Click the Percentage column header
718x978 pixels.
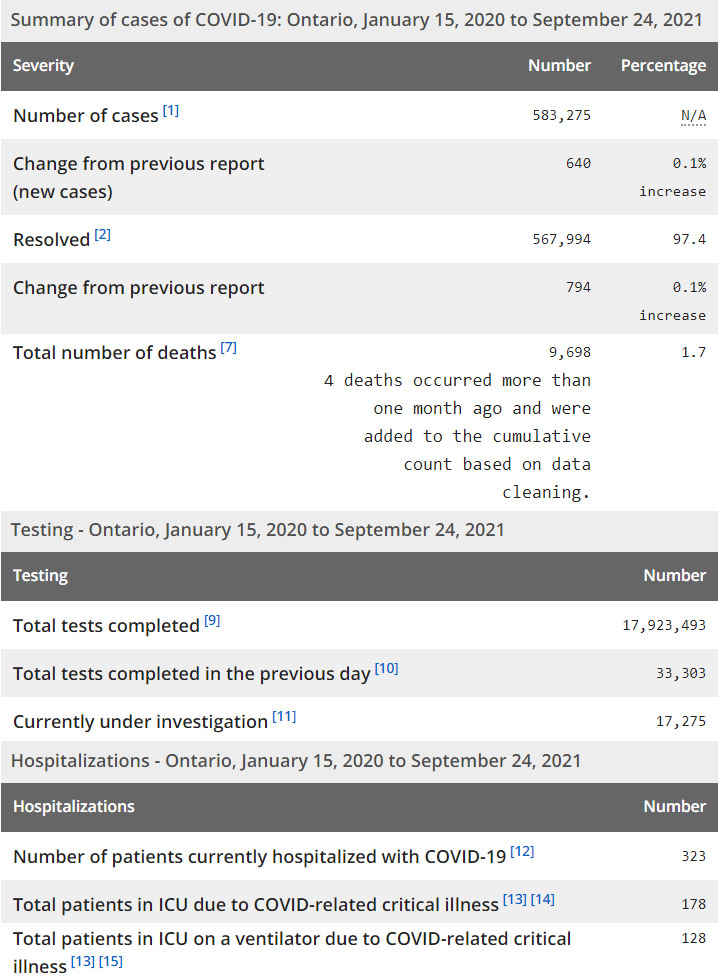663,66
